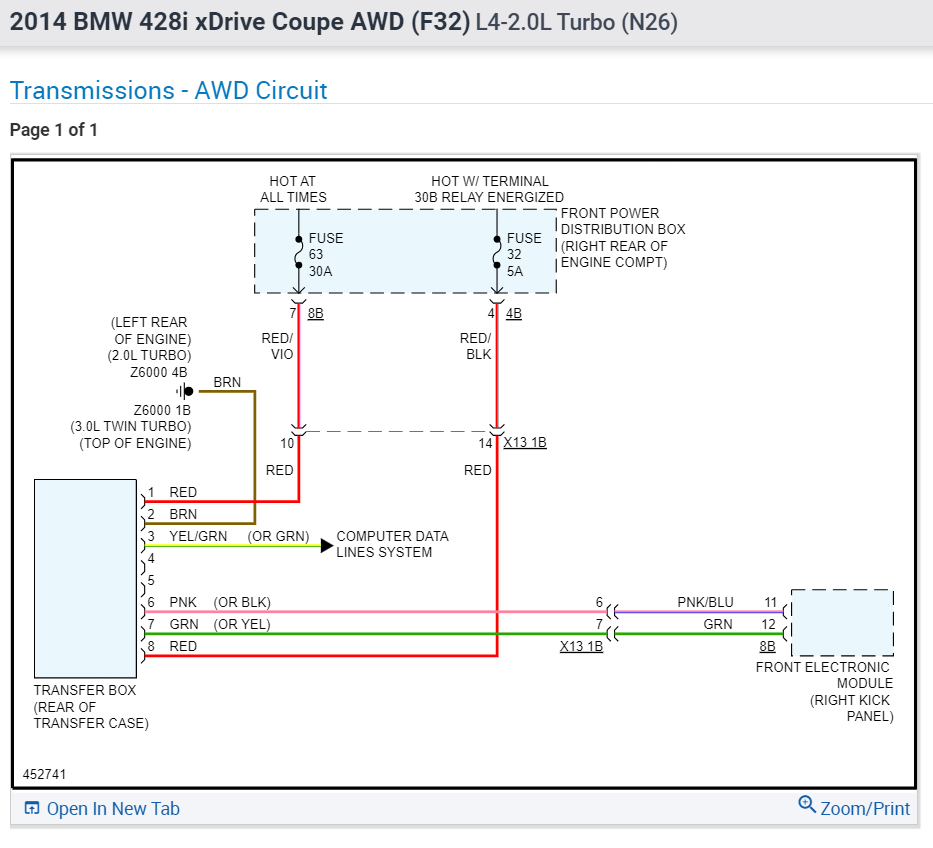Click the Zoom/Print link
This screenshot has height=848, width=933.
click(x=865, y=809)
